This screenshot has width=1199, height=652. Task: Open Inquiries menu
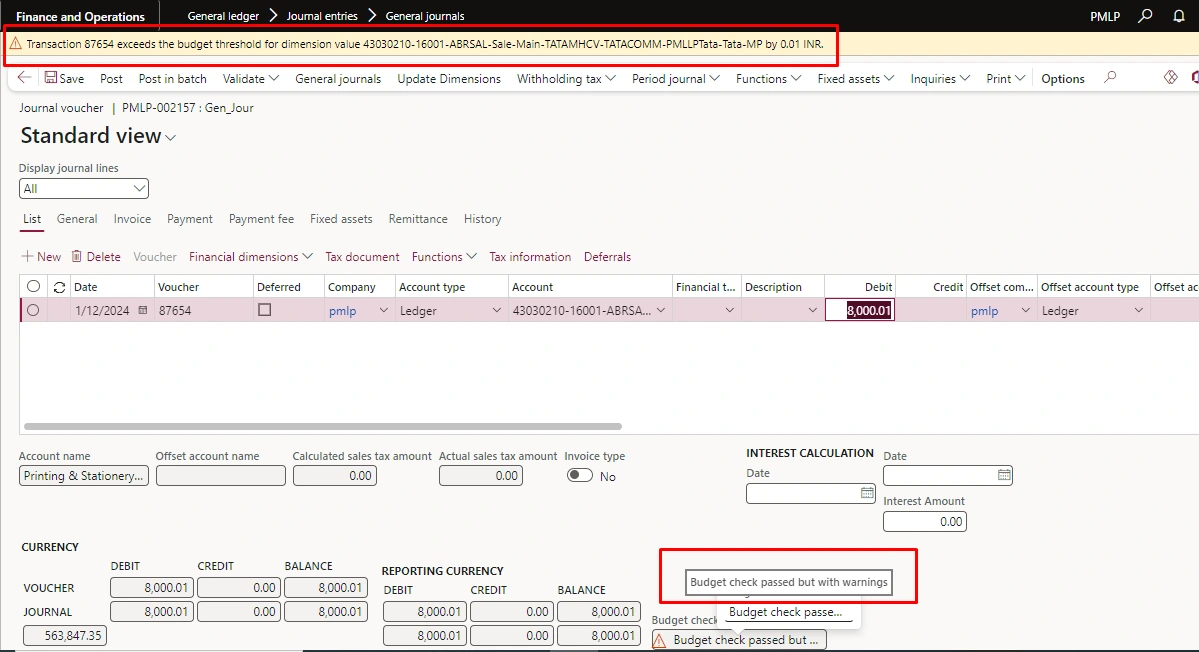point(940,78)
